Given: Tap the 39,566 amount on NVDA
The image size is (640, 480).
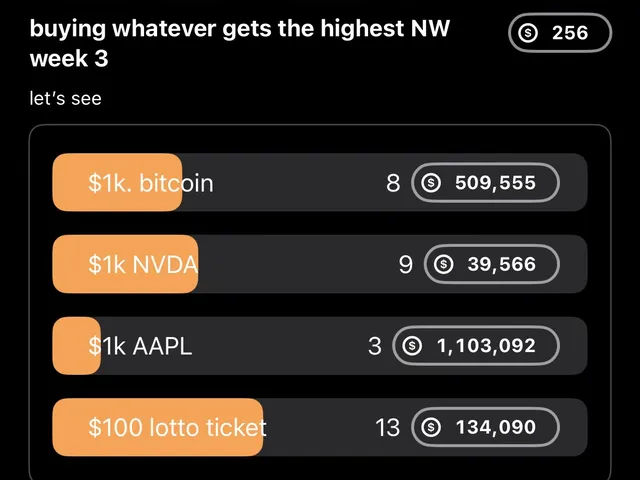Looking at the screenshot, I should click(x=501, y=264).
